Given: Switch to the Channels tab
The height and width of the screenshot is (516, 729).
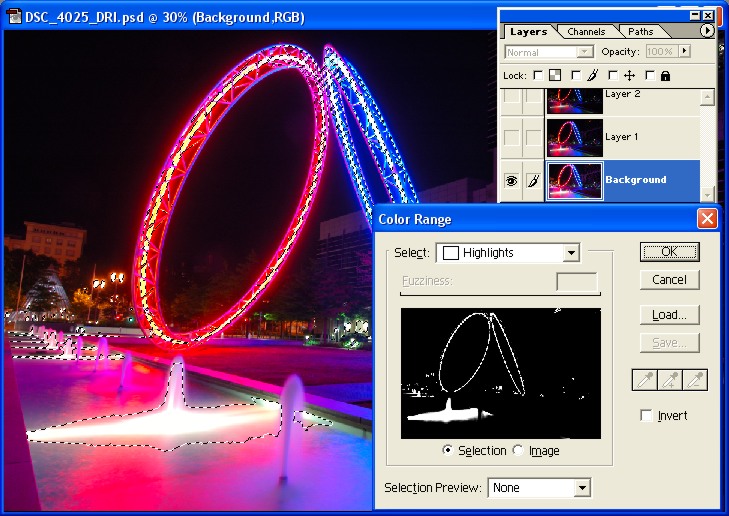Looking at the screenshot, I should [x=586, y=32].
